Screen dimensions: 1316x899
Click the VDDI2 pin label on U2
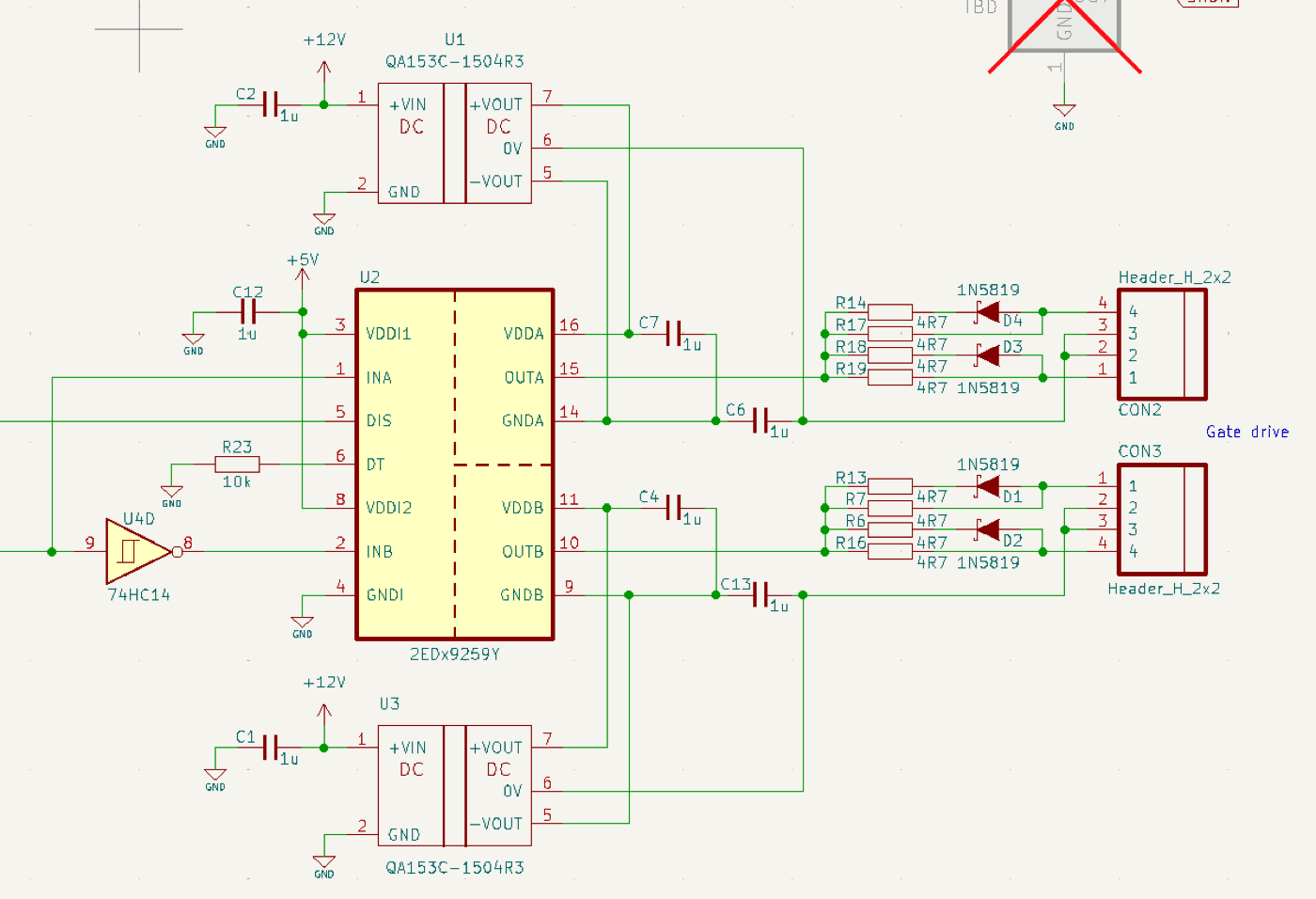point(389,508)
